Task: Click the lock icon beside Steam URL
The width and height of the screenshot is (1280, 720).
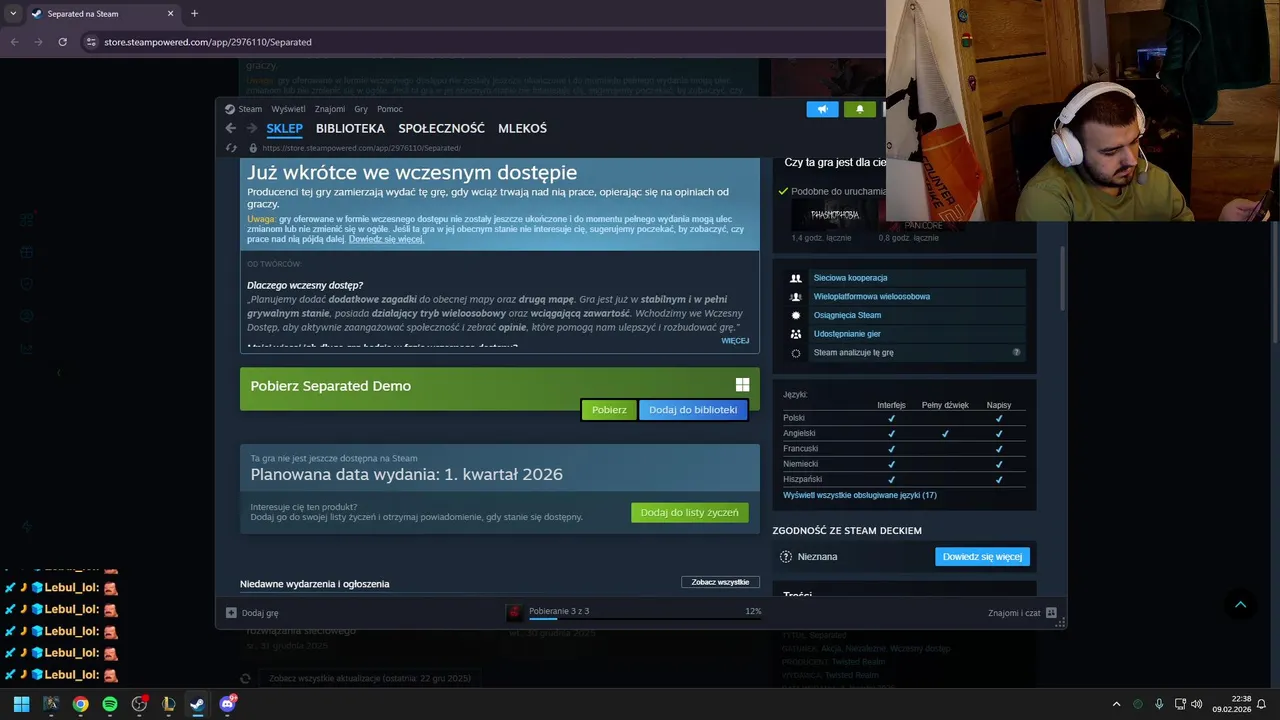Action: 254,148
